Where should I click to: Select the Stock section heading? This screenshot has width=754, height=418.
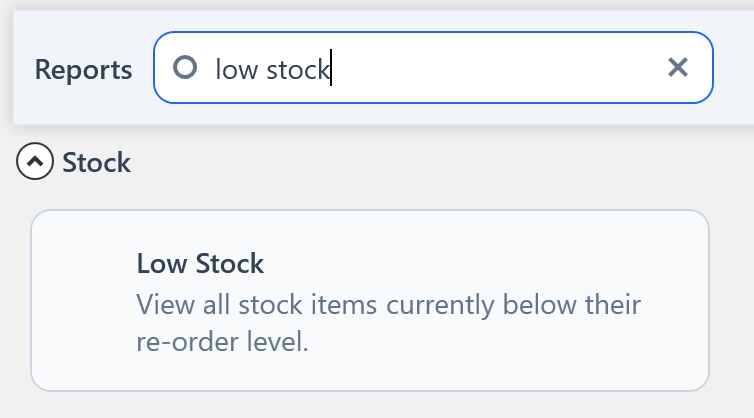(x=96, y=162)
